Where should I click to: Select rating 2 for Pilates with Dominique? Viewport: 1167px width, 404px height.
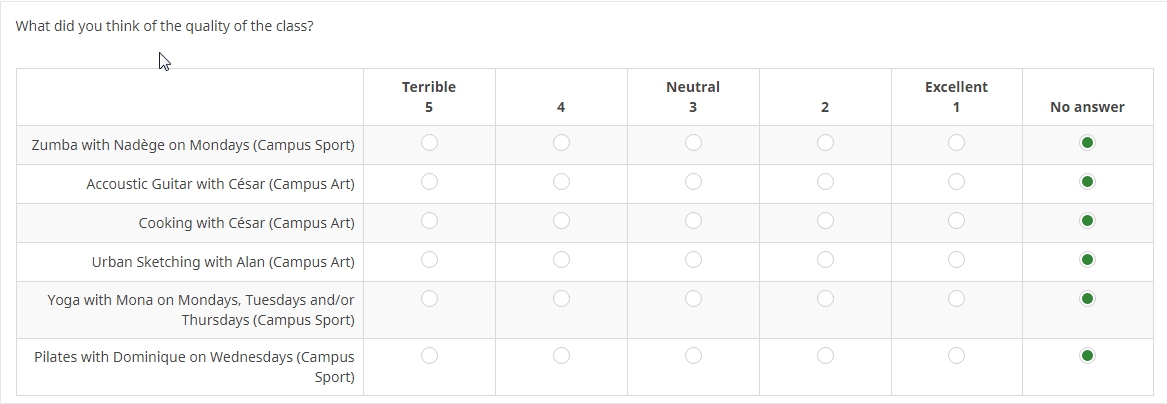pyautogui.click(x=825, y=356)
